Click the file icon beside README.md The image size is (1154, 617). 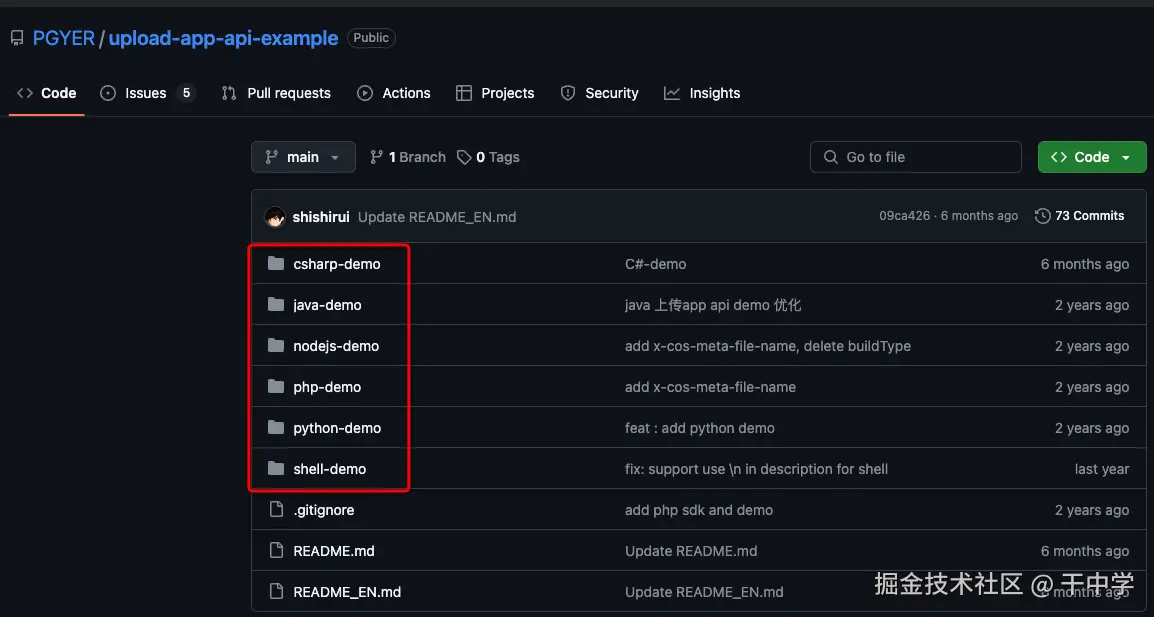tap(276, 550)
